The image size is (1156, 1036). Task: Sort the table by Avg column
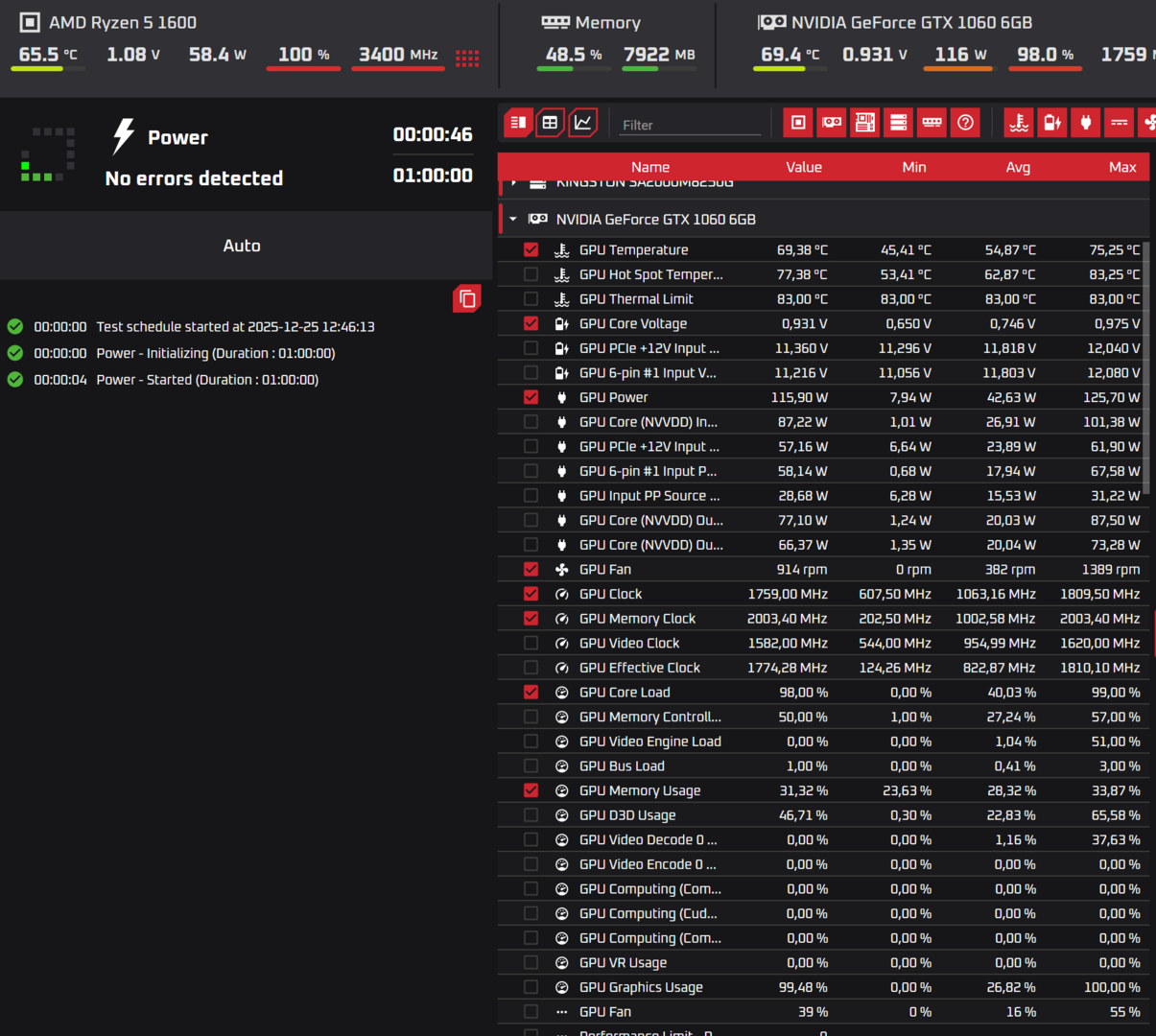tap(1018, 167)
